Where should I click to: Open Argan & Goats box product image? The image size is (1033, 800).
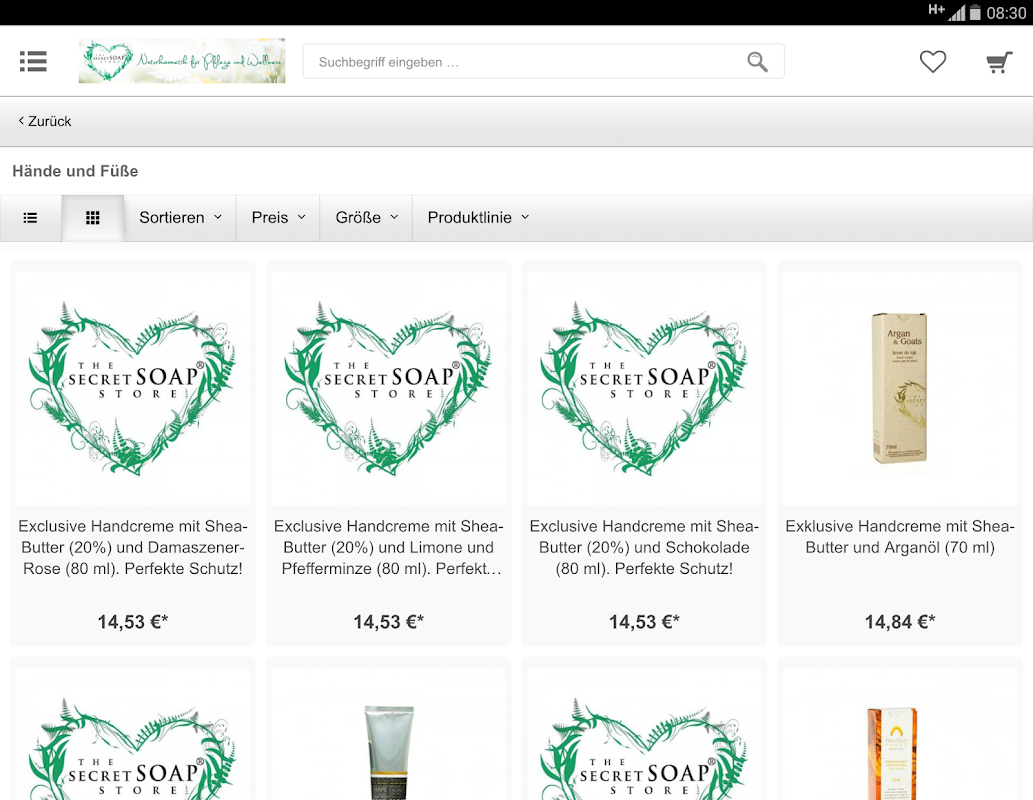(900, 388)
